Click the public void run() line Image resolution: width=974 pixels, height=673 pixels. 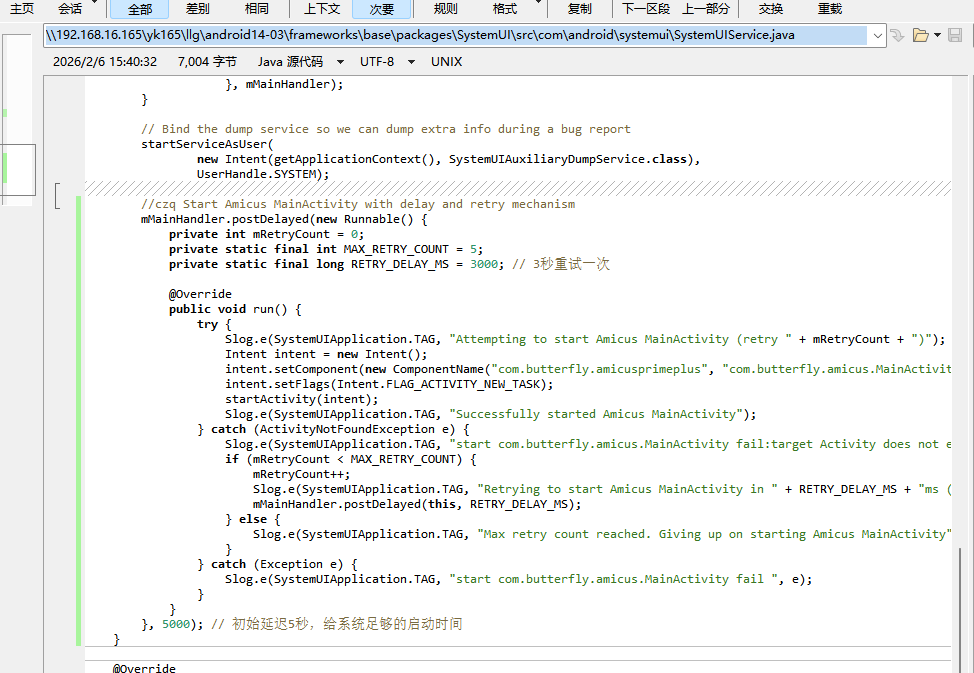click(235, 309)
